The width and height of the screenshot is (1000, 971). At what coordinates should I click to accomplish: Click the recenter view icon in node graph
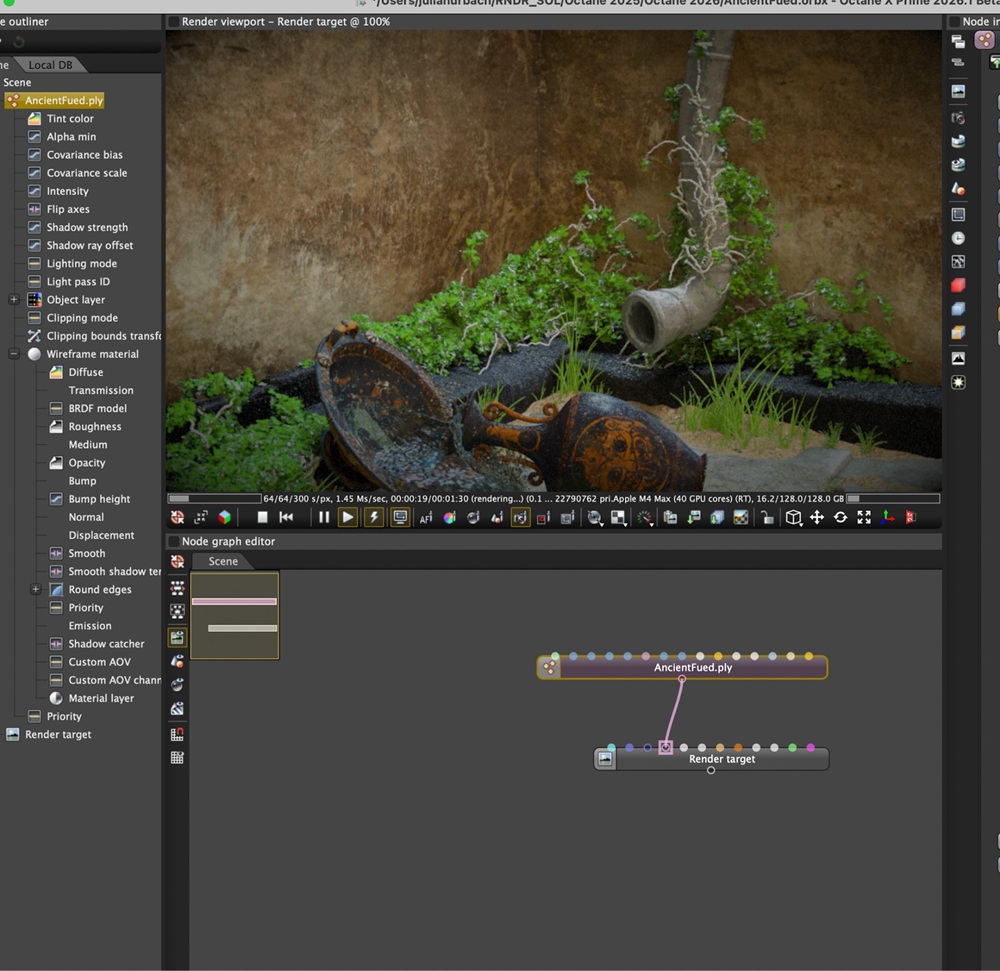[x=177, y=562]
